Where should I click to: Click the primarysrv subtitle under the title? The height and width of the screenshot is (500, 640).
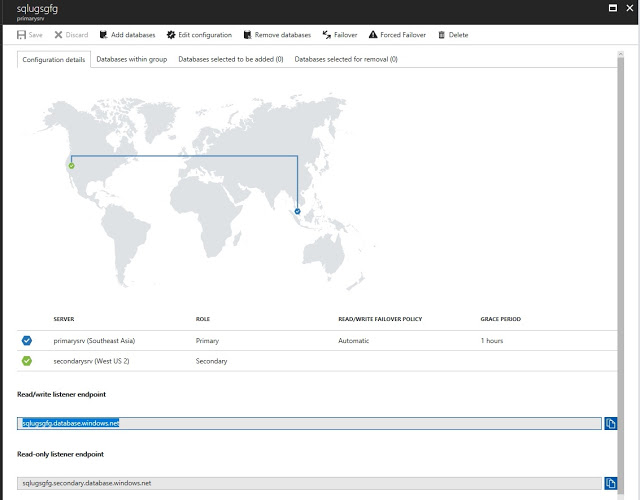[30, 18]
